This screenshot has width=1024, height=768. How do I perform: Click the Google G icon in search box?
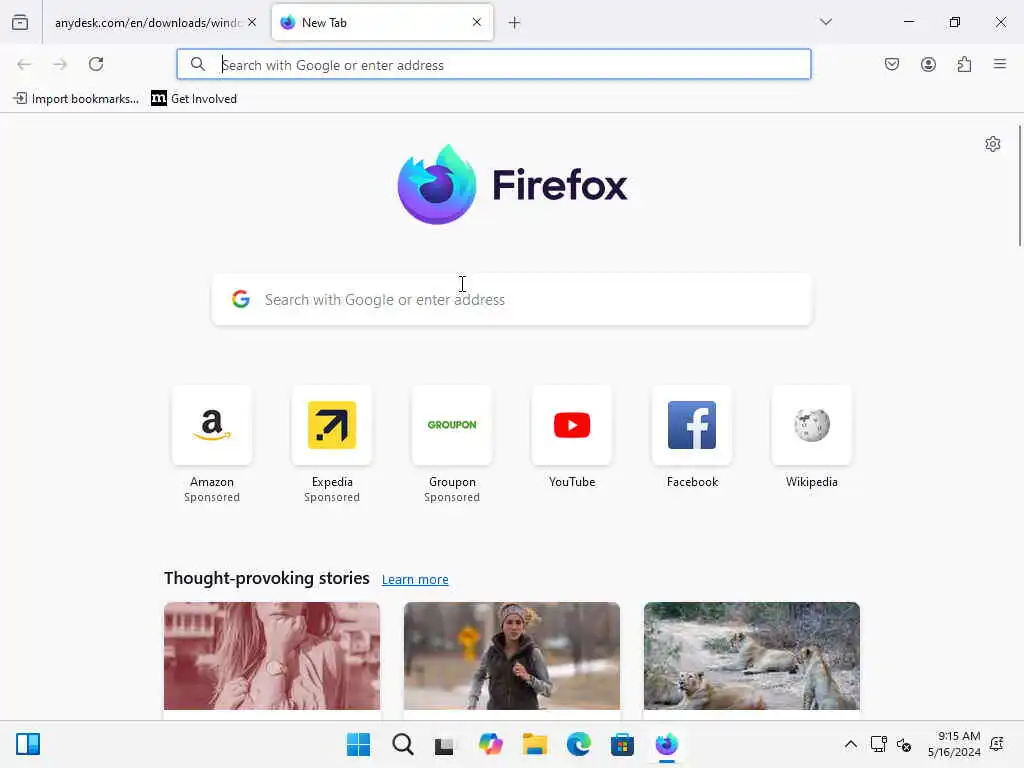241,299
